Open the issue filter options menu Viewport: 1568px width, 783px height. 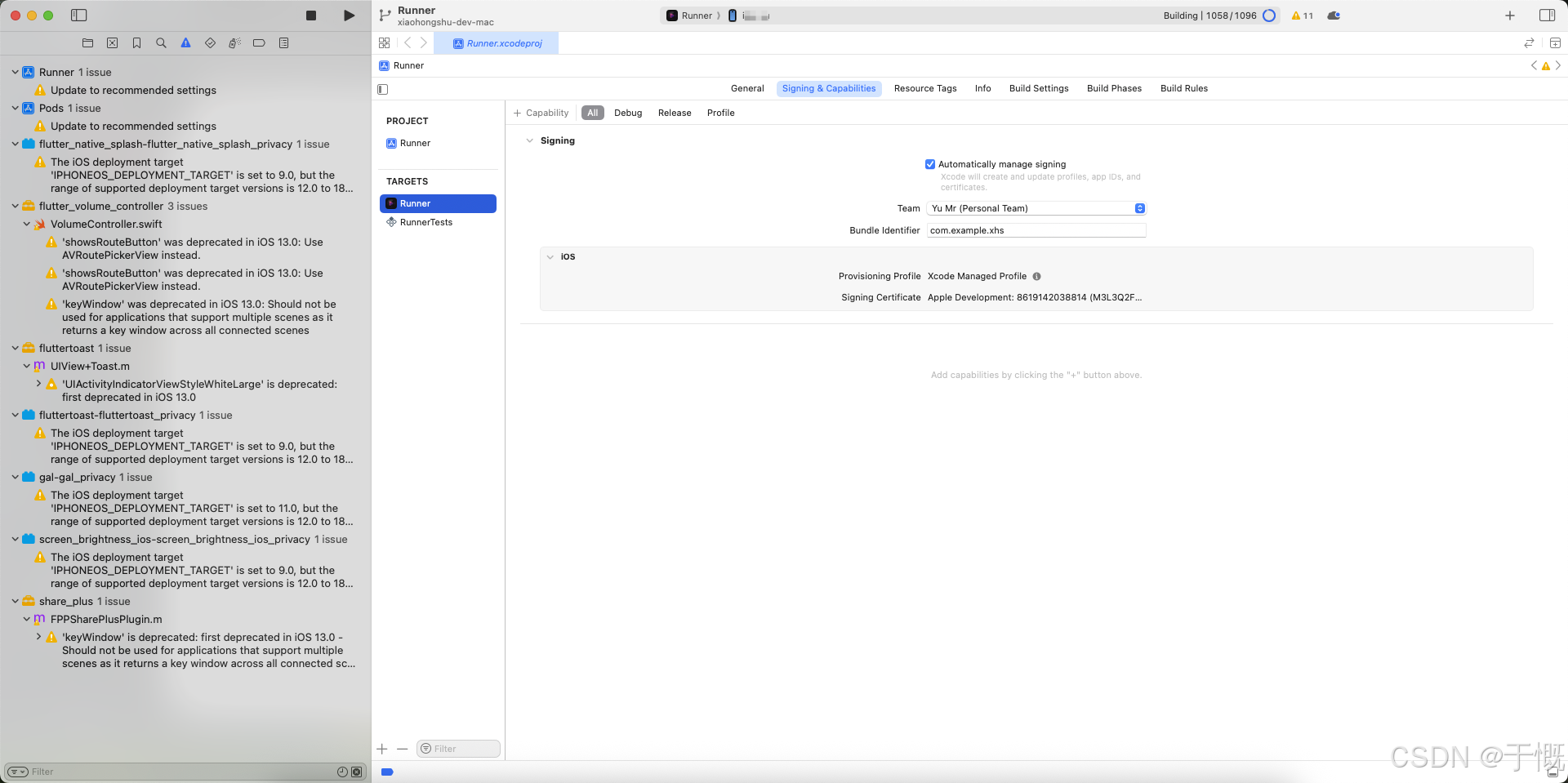coord(18,772)
